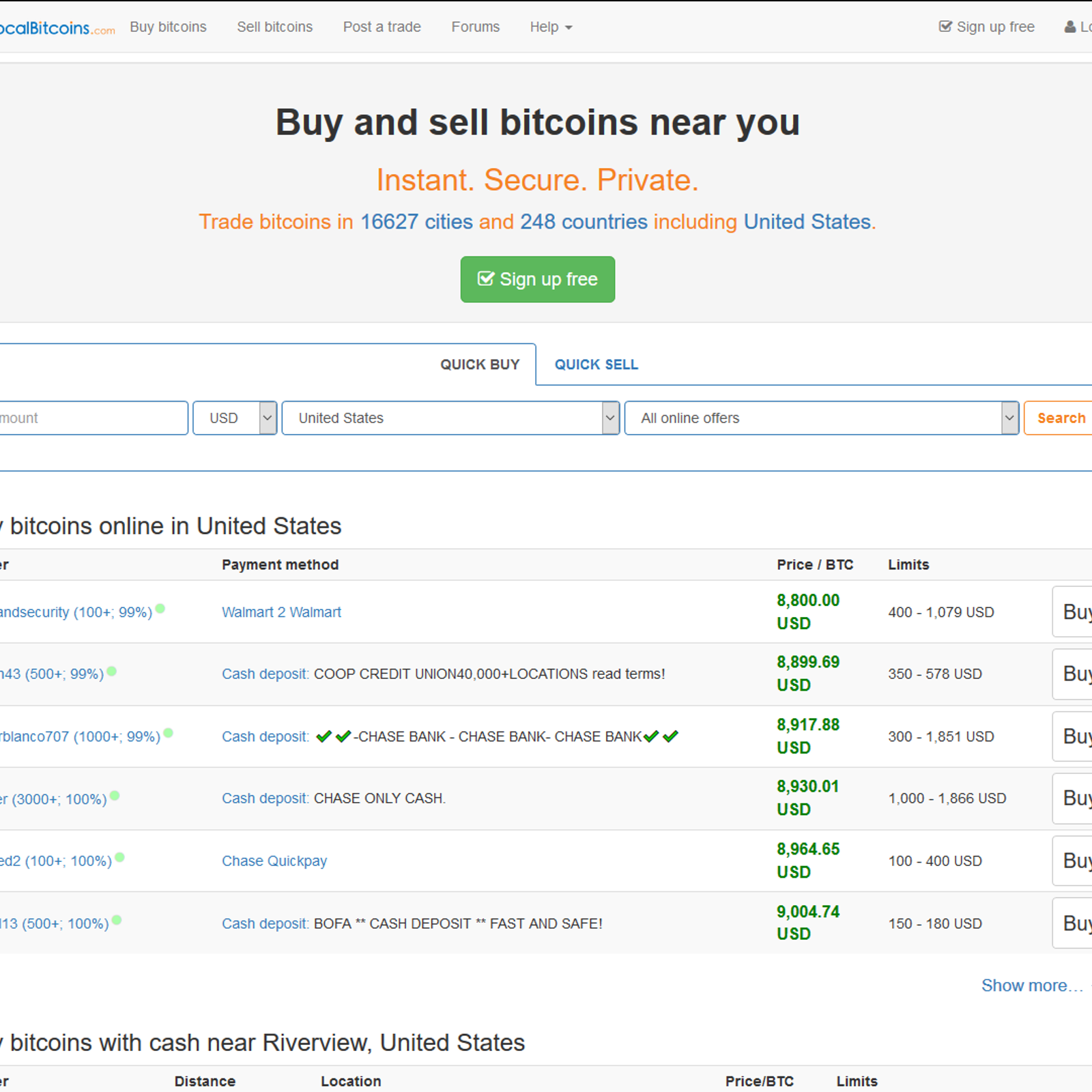
Task: Open the United States country dropdown
Action: pos(450,418)
